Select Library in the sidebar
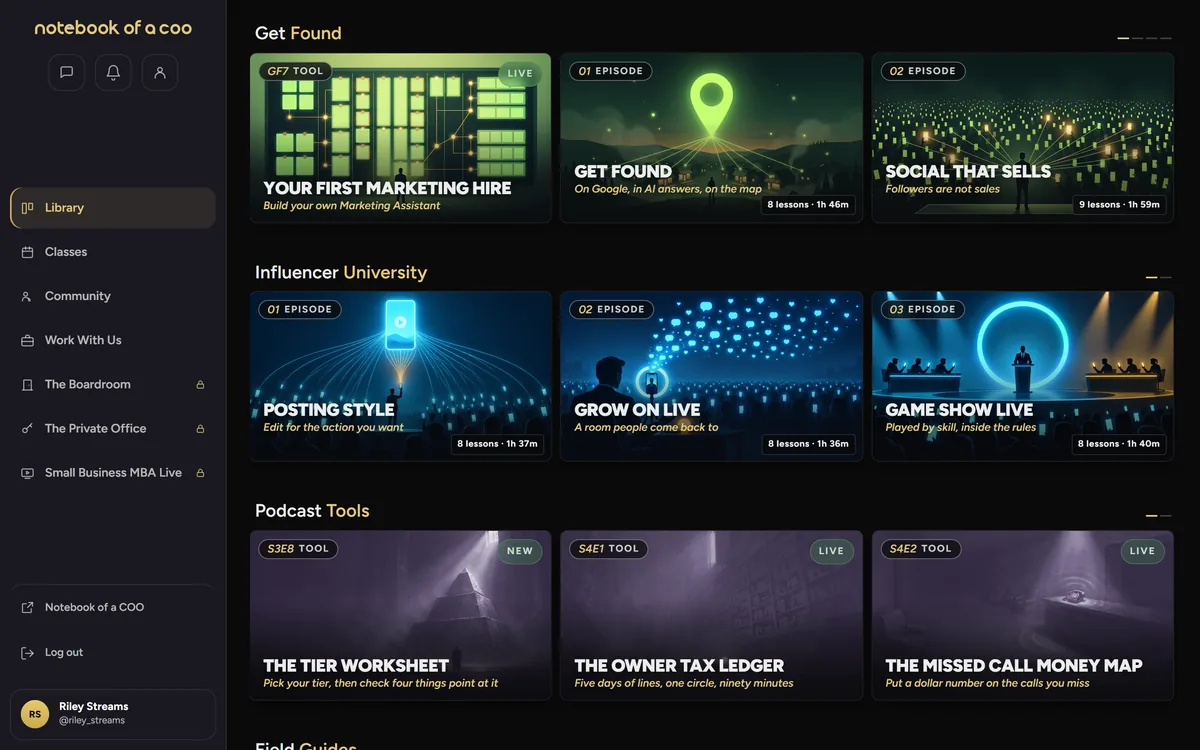Viewport: 1200px width, 750px height. tap(113, 208)
